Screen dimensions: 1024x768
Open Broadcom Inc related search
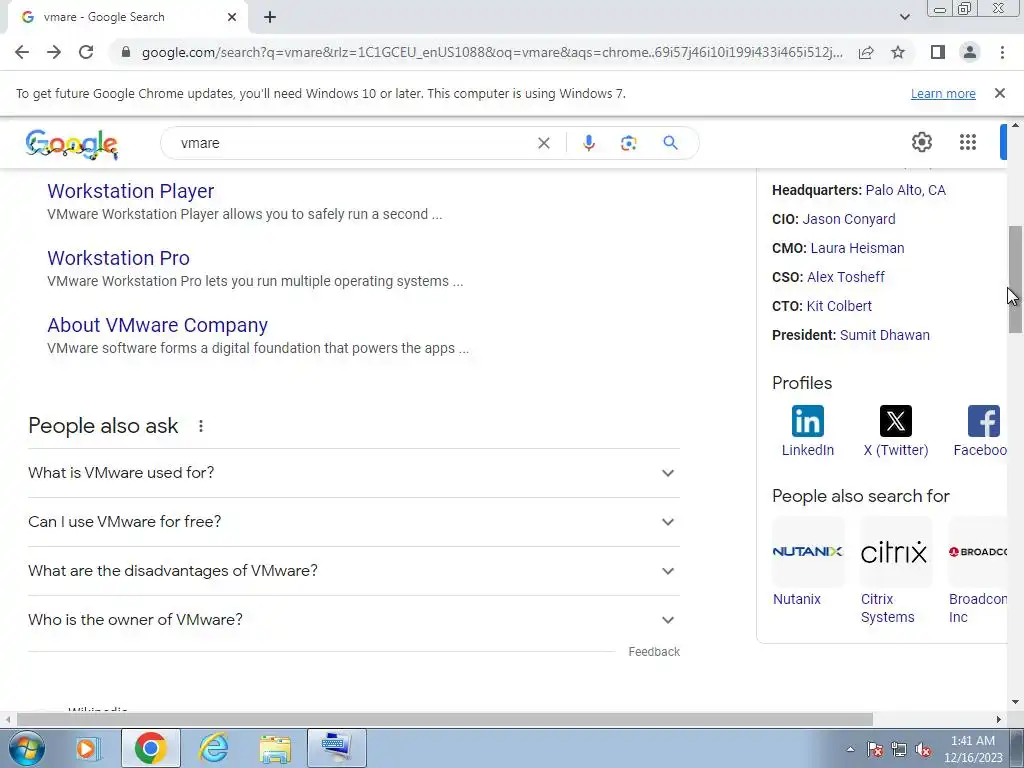[978, 570]
